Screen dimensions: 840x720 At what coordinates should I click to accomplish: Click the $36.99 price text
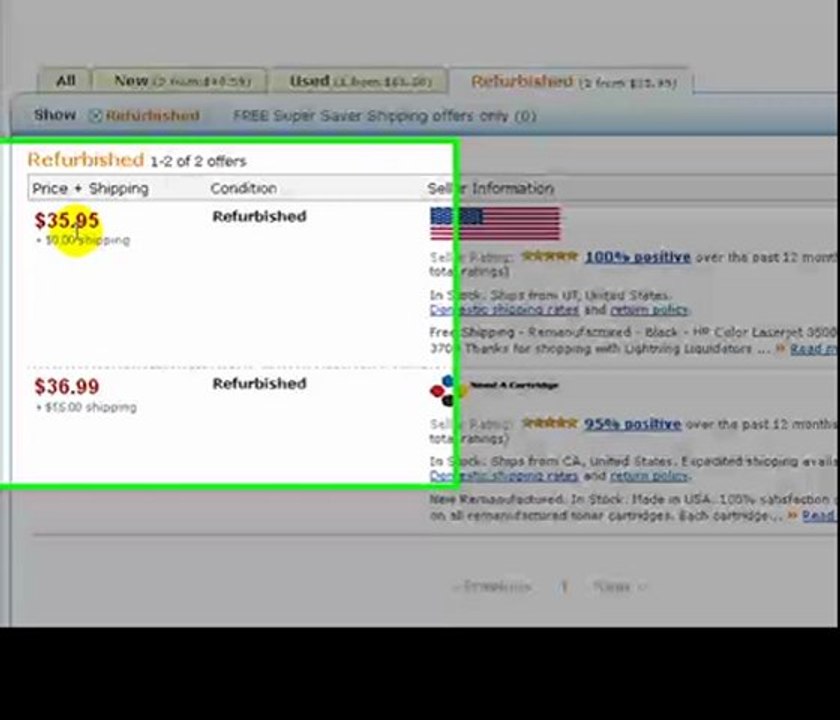pos(67,386)
